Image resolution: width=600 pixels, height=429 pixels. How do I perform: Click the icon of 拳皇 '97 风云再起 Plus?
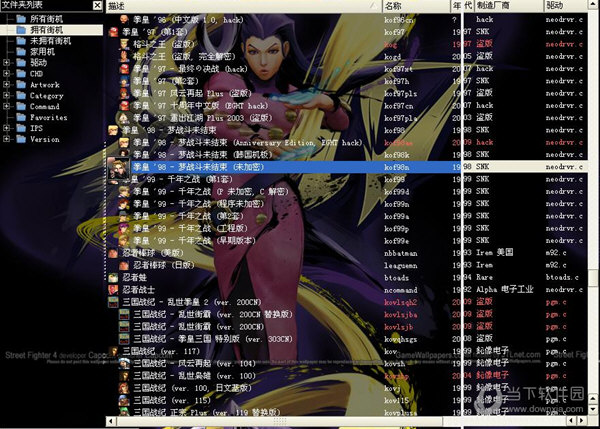[124, 93]
